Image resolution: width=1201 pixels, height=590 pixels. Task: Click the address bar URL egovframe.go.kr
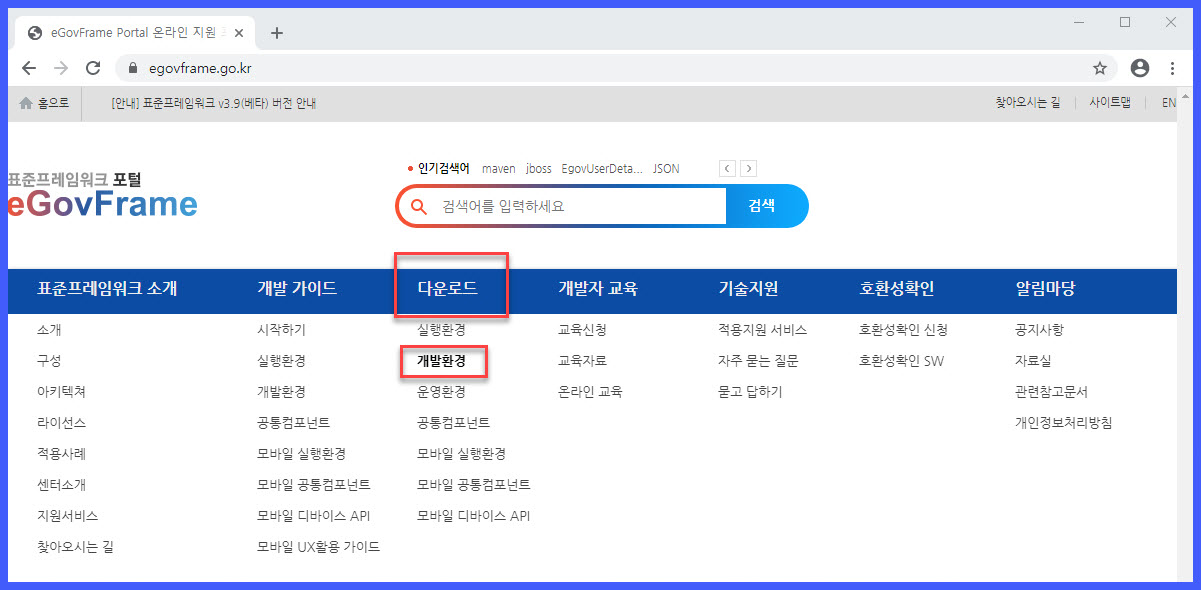201,68
